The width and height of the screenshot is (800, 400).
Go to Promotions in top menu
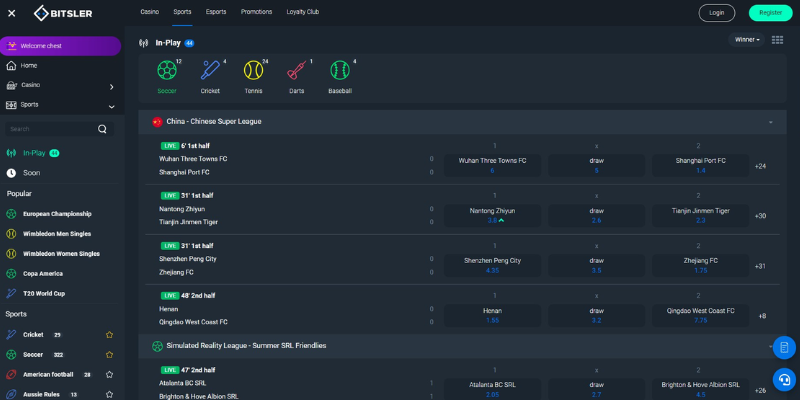tap(256, 12)
